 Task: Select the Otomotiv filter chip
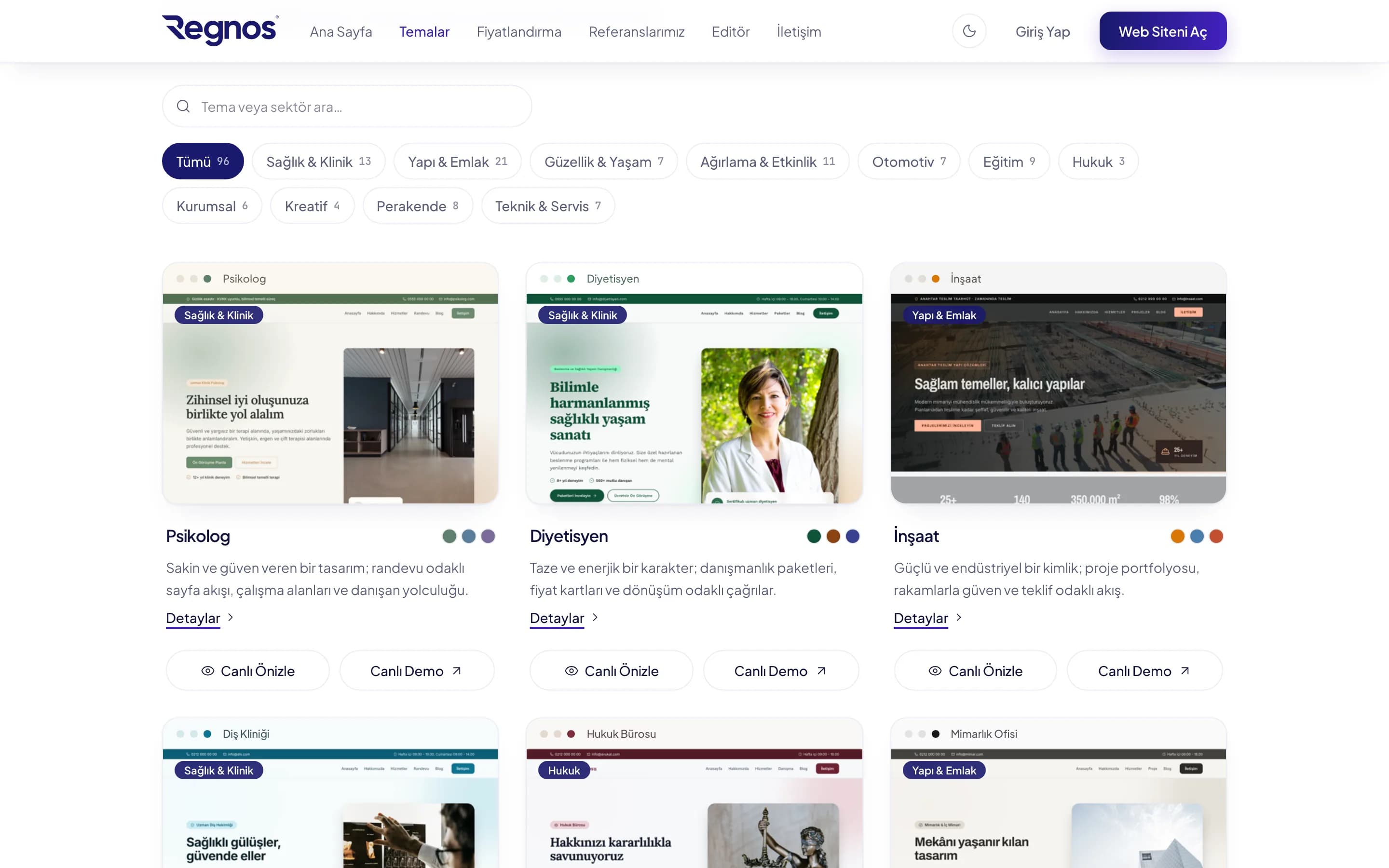coord(909,162)
